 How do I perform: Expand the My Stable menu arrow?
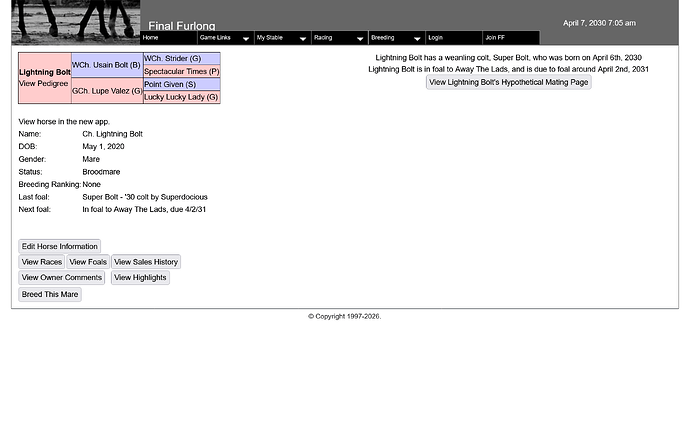pyautogui.click(x=303, y=39)
